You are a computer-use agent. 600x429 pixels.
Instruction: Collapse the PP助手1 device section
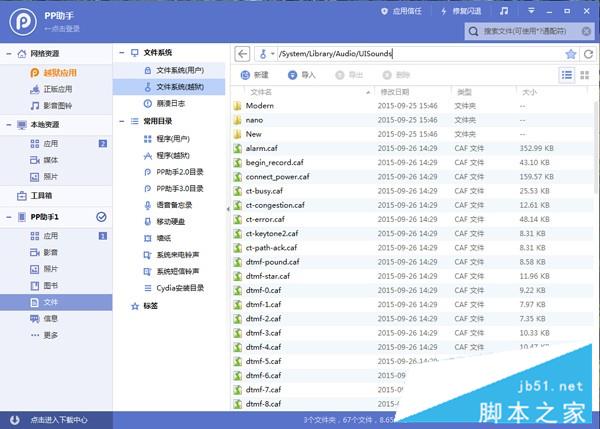(x=8, y=217)
